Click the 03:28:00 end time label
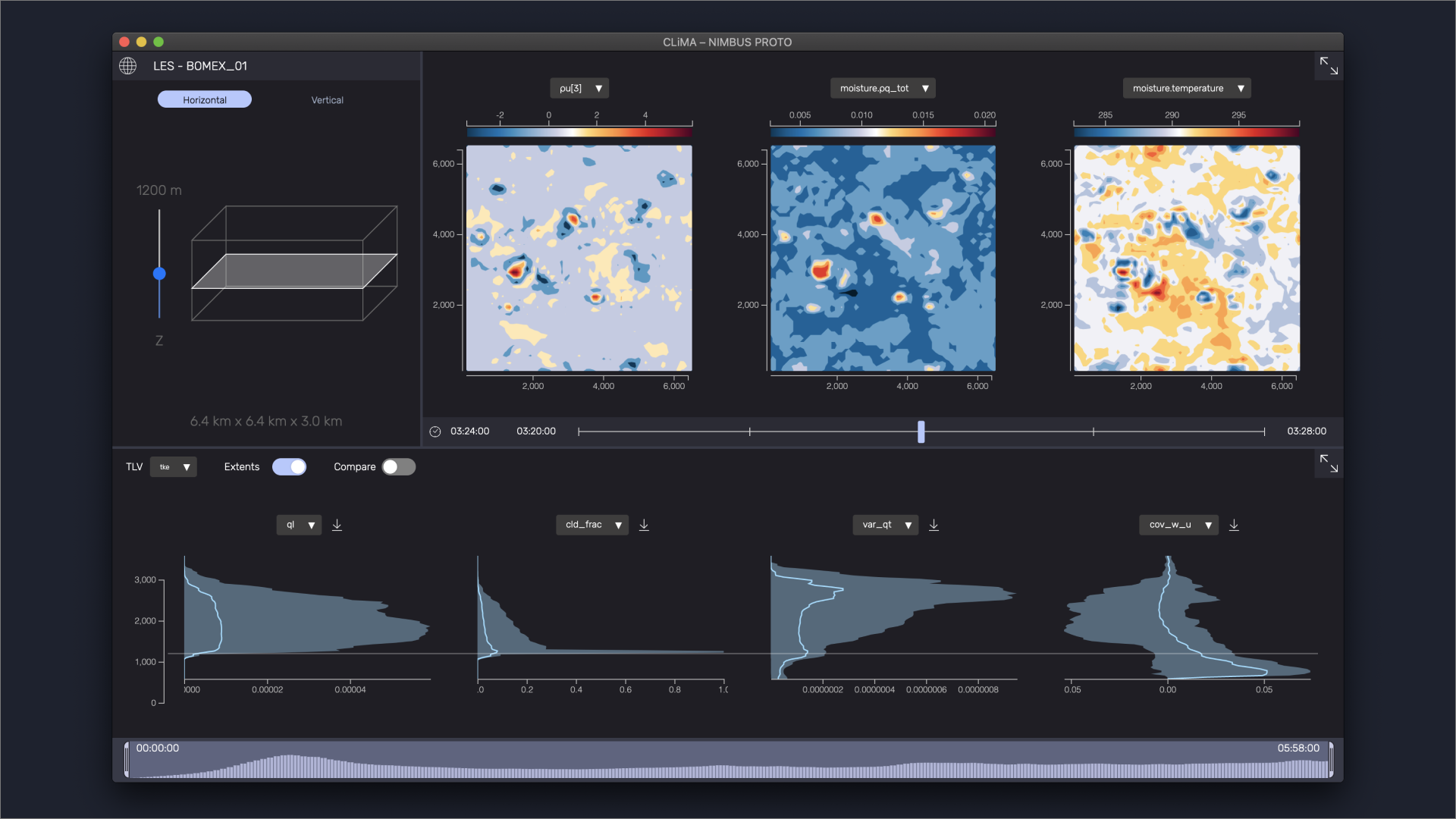The image size is (1456, 819). pyautogui.click(x=1307, y=431)
